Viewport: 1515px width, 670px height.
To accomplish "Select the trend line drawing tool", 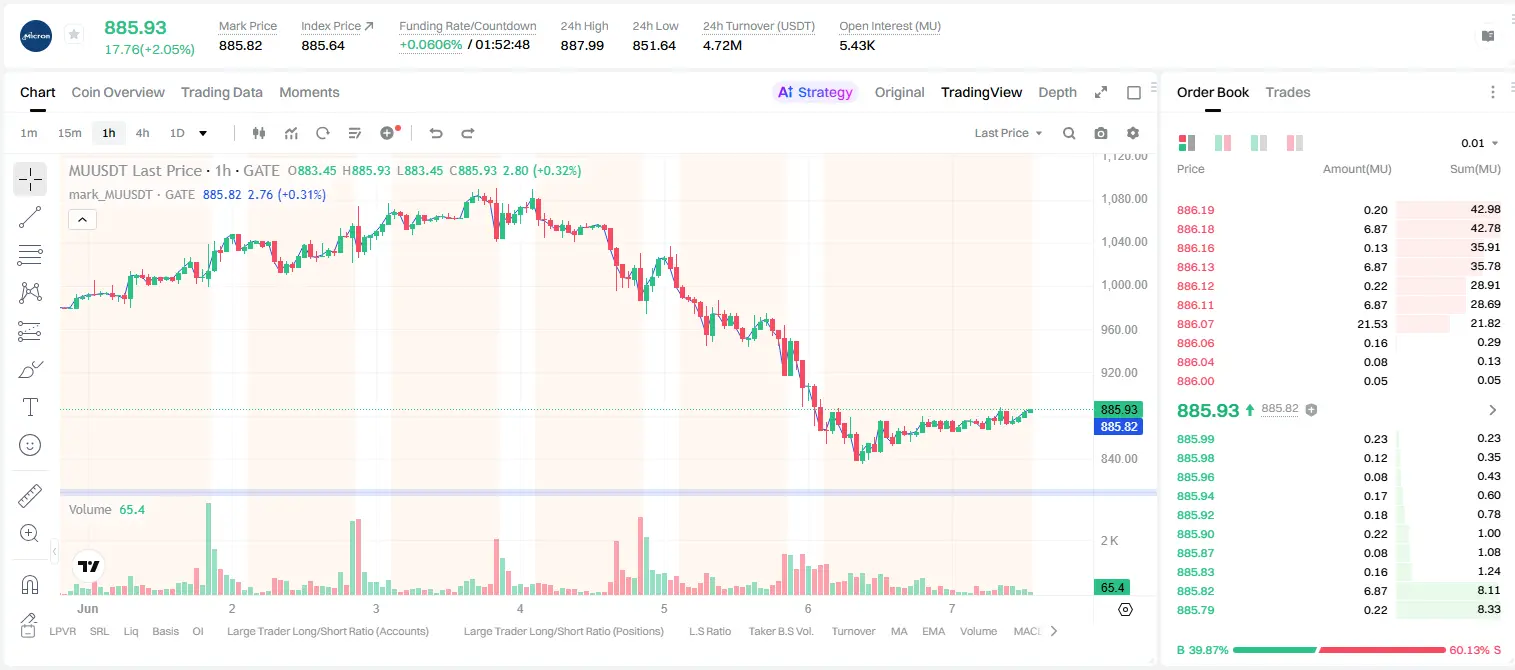I will click(30, 217).
